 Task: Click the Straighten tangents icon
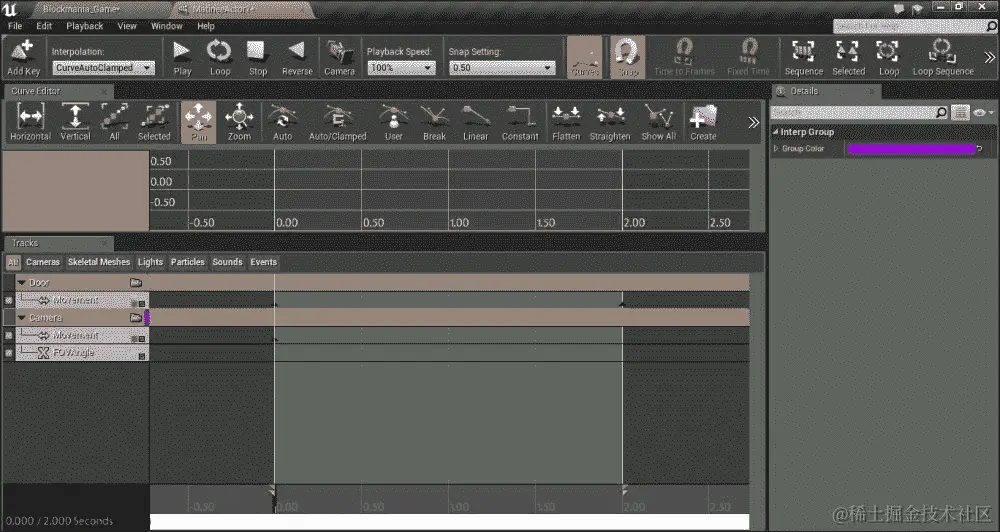pos(610,122)
